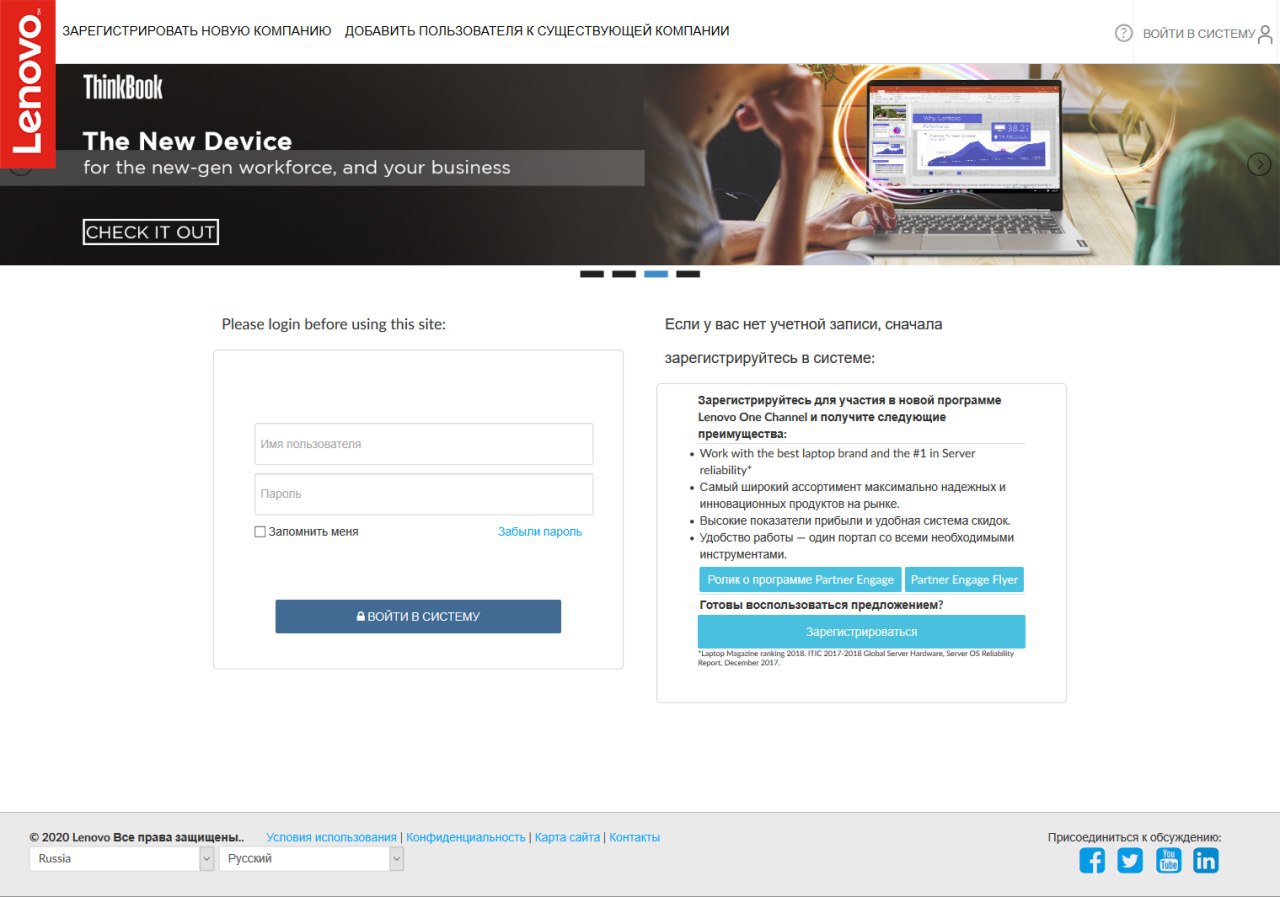
Task: Focus the Пароль input field
Action: 424,494
